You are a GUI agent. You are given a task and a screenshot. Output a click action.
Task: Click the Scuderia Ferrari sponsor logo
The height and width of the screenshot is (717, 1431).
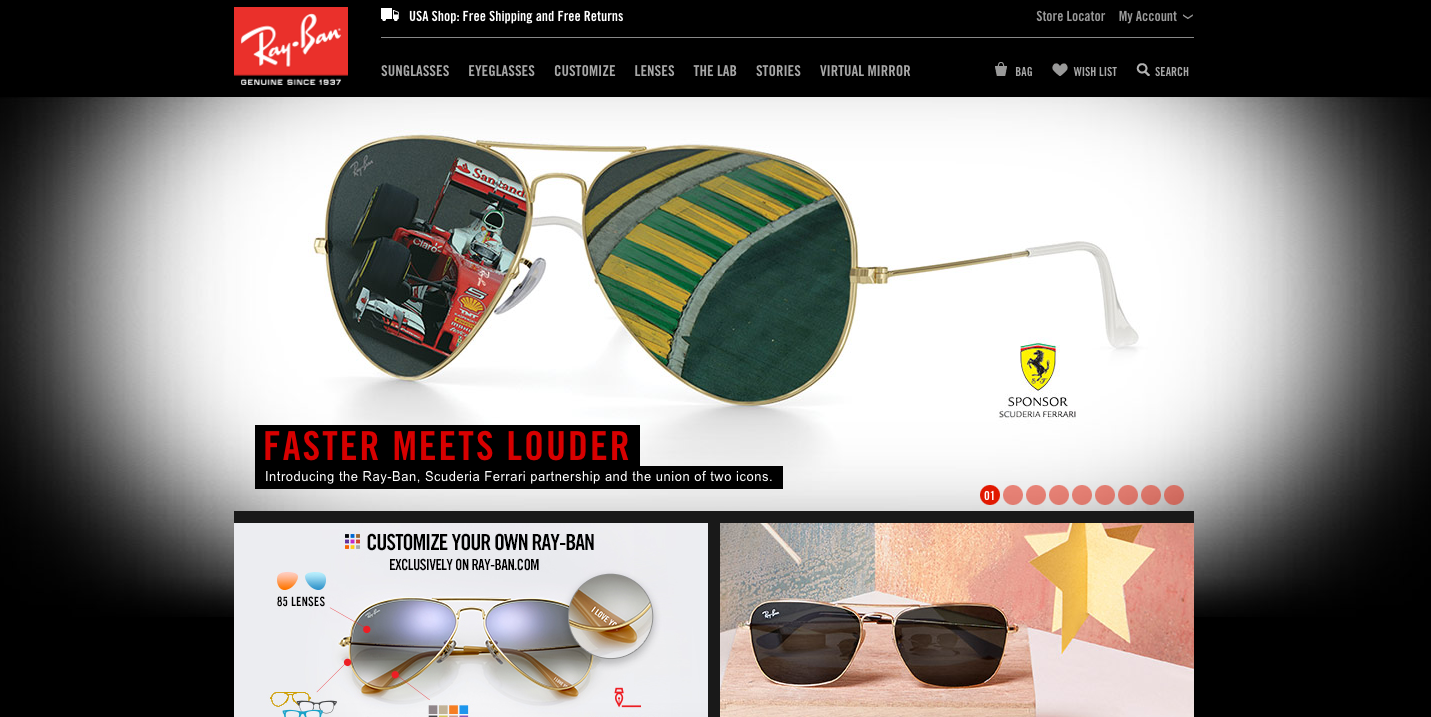pos(1038,381)
